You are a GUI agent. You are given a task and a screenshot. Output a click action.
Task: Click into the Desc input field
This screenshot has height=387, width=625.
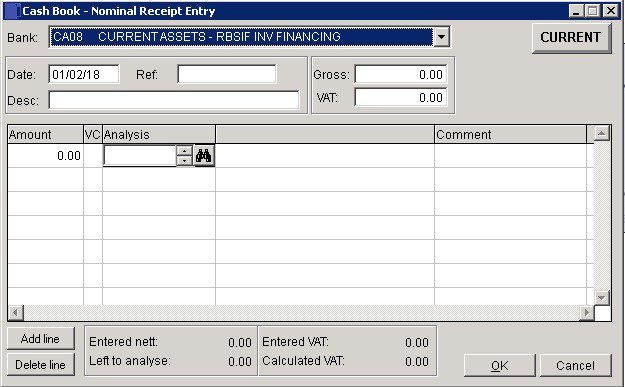pyautogui.click(x=174, y=100)
